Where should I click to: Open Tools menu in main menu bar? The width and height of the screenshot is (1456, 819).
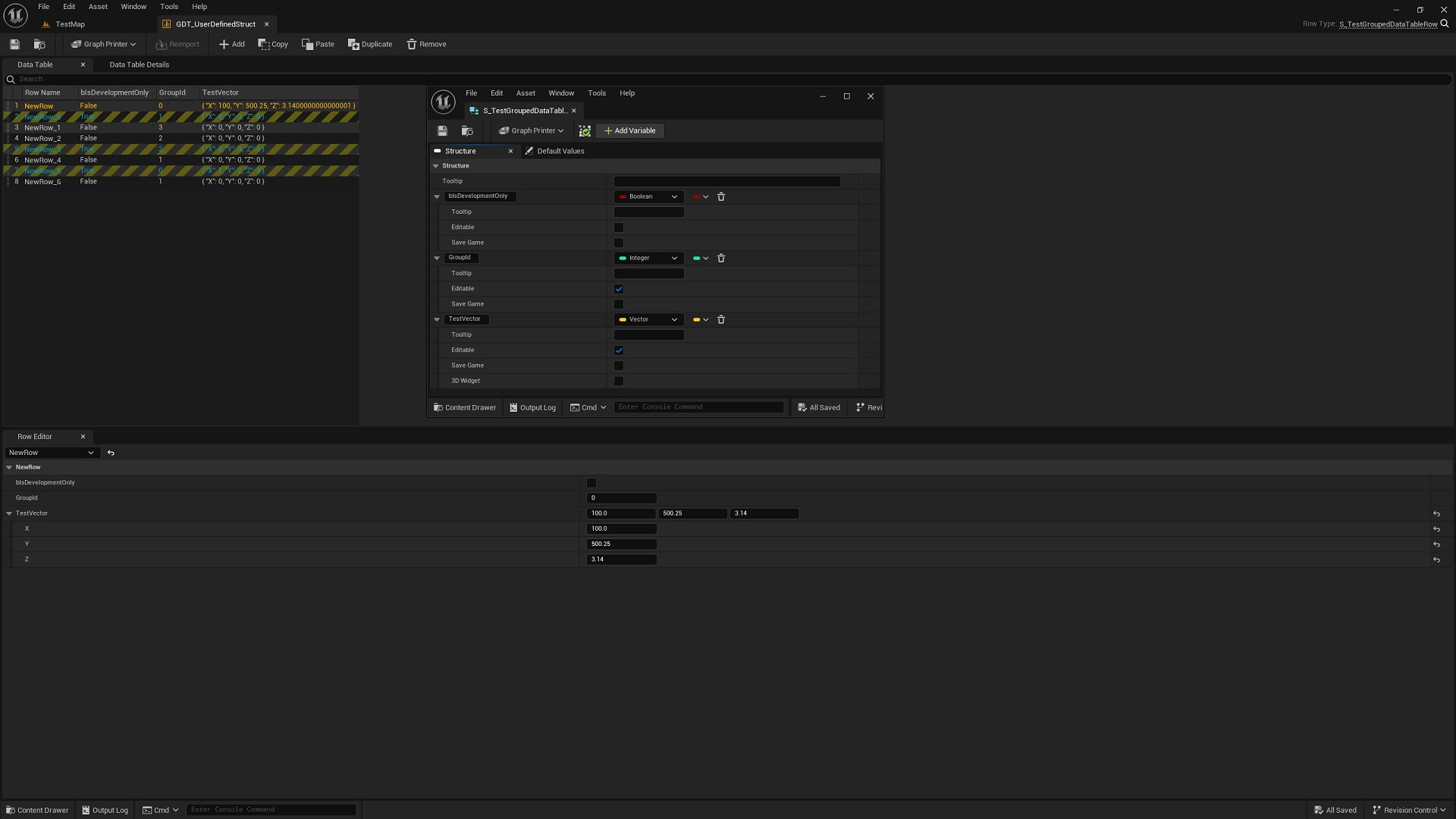pos(169,7)
